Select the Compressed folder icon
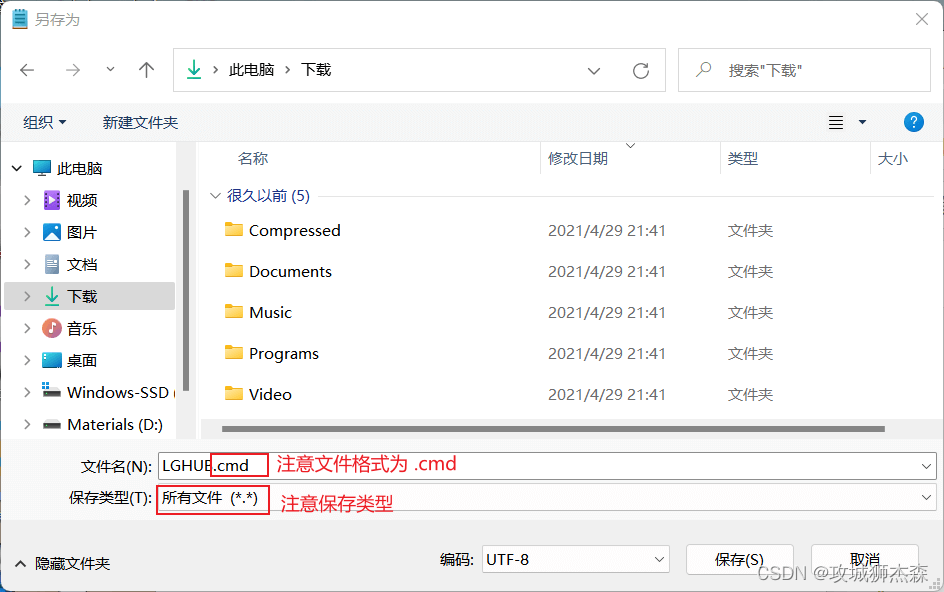 click(235, 230)
